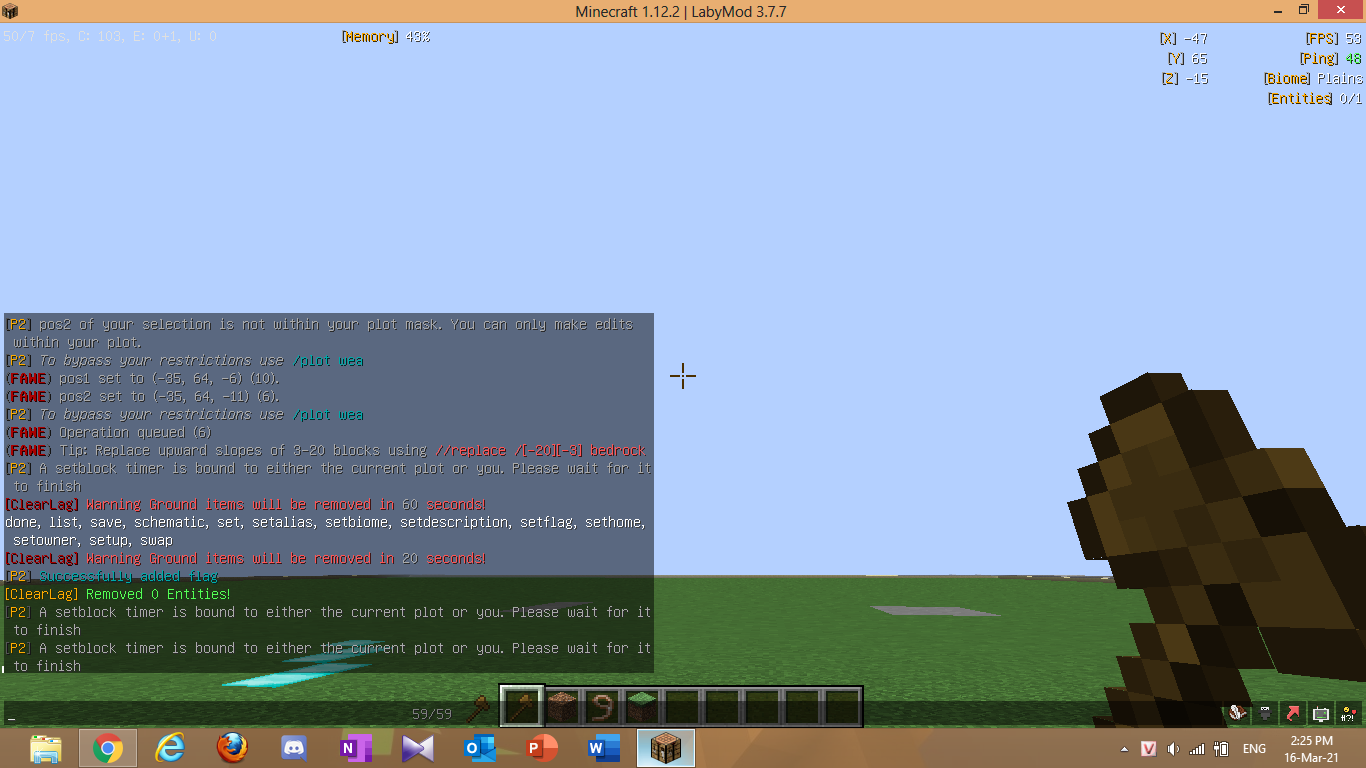Select the grass block hotbar slot
1366x768 pixels.
[x=642, y=707]
